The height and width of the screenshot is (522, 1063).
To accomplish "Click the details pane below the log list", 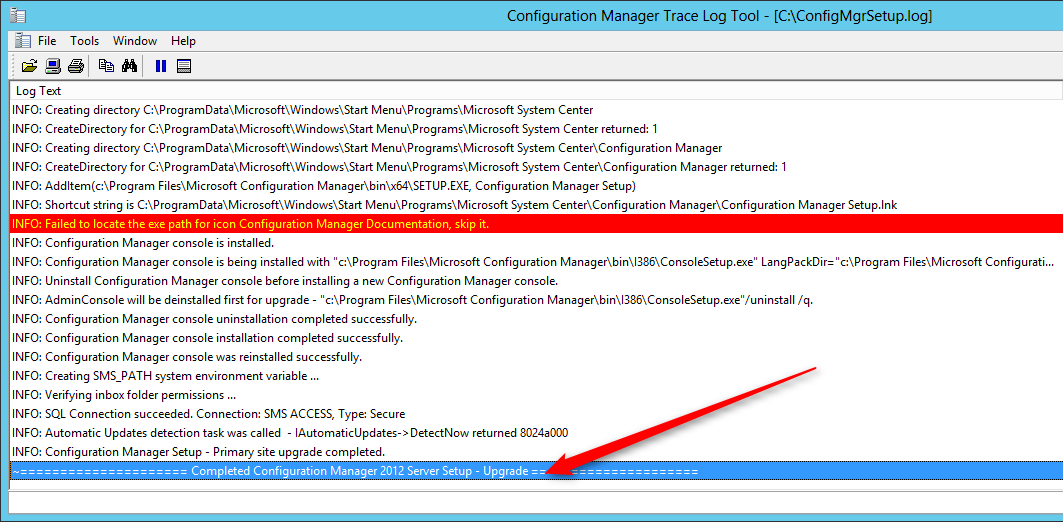I will click(x=536, y=502).
